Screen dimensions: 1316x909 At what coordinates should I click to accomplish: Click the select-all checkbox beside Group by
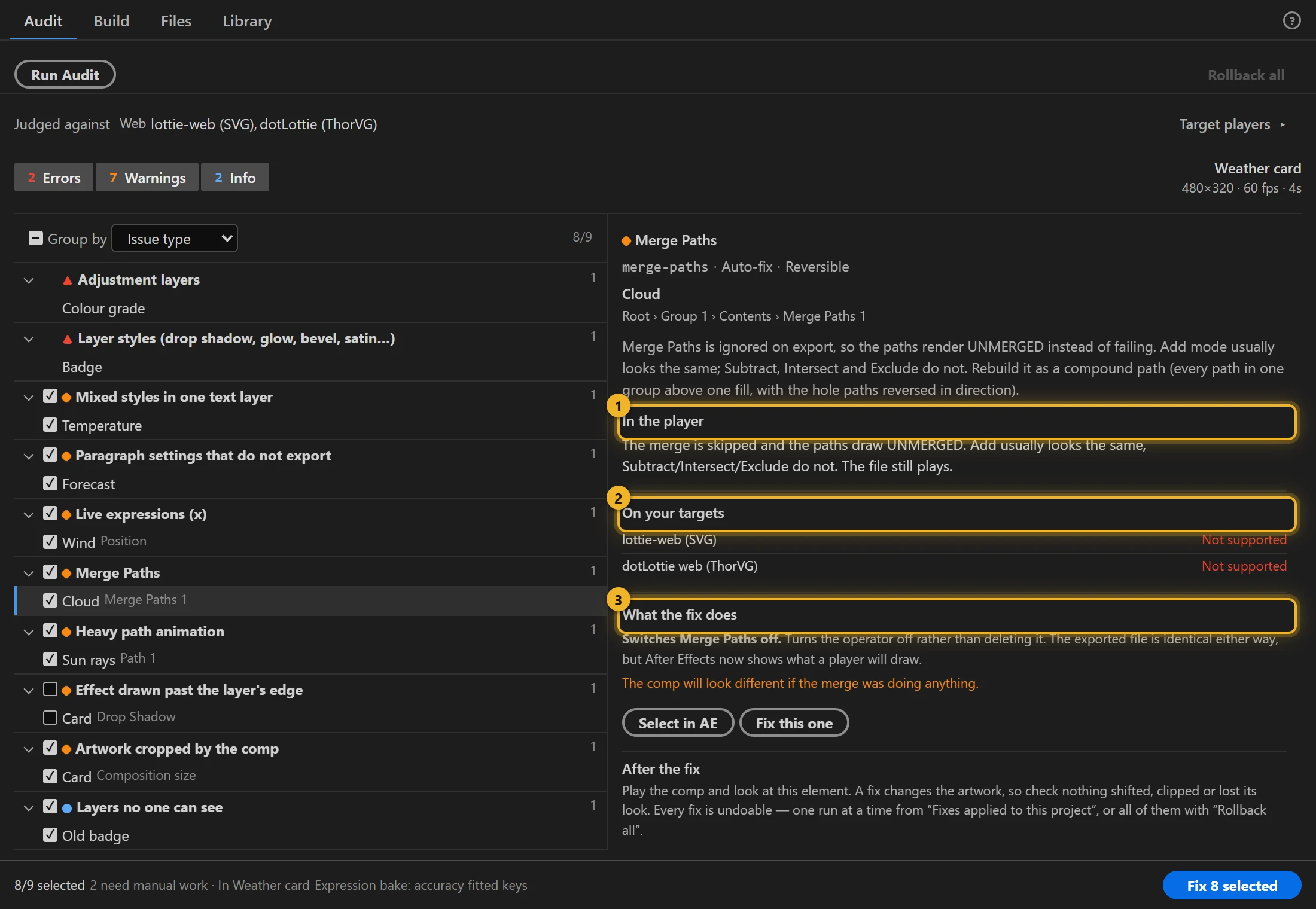pos(36,239)
